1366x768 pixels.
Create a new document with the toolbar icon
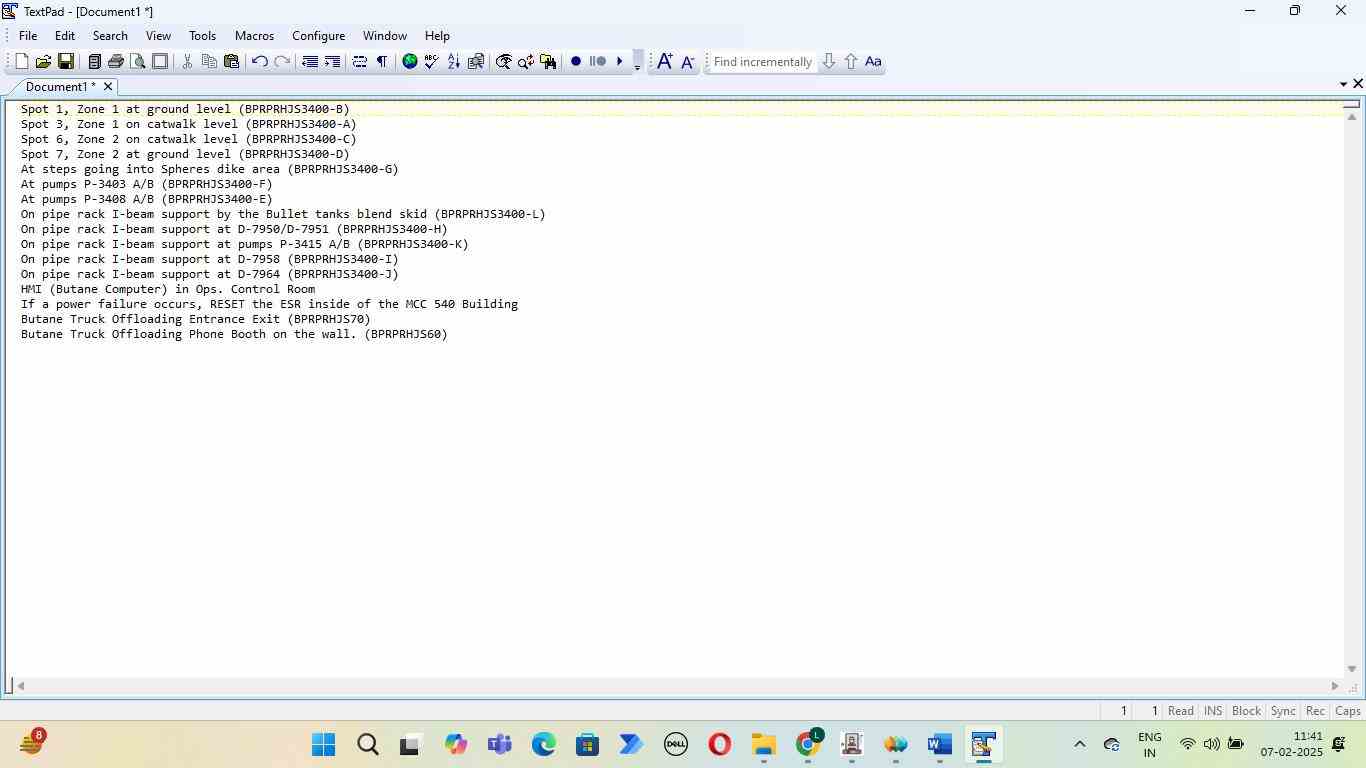(x=21, y=62)
